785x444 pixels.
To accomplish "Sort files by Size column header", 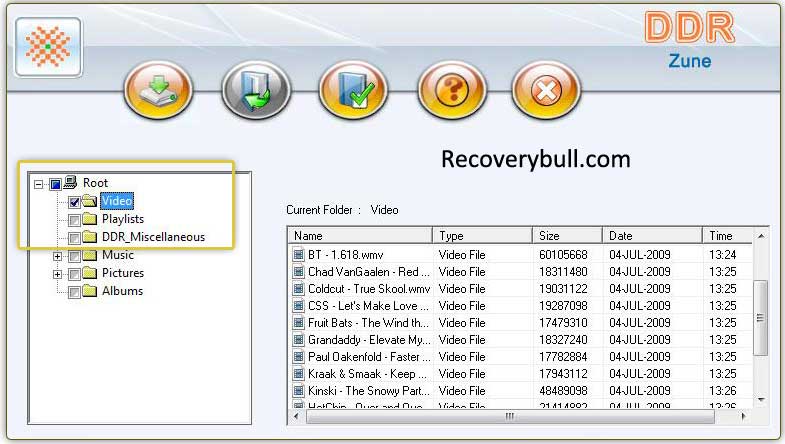I will (568, 236).
